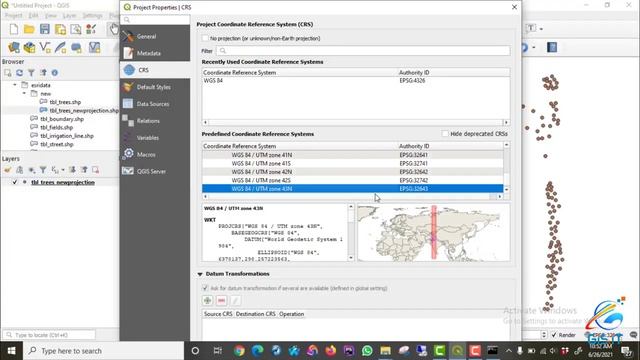Open the Data Sources tab
Image resolution: width=640 pixels, height=360 pixels.
155,104
